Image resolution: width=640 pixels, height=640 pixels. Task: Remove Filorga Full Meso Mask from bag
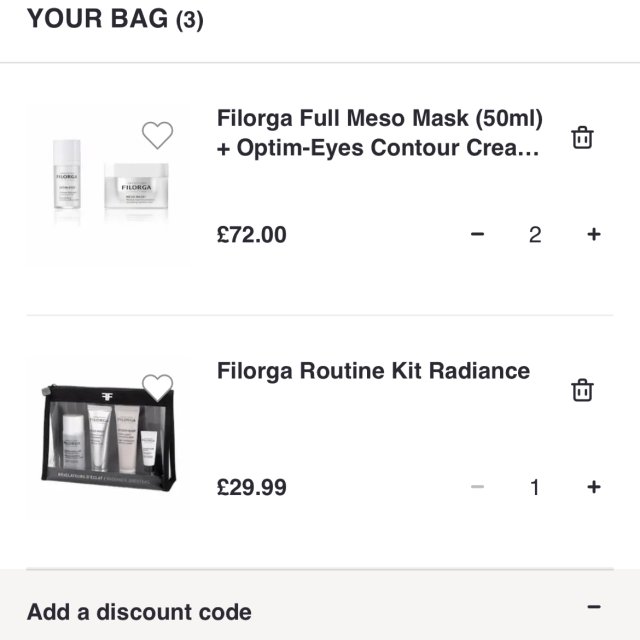pyautogui.click(x=582, y=138)
